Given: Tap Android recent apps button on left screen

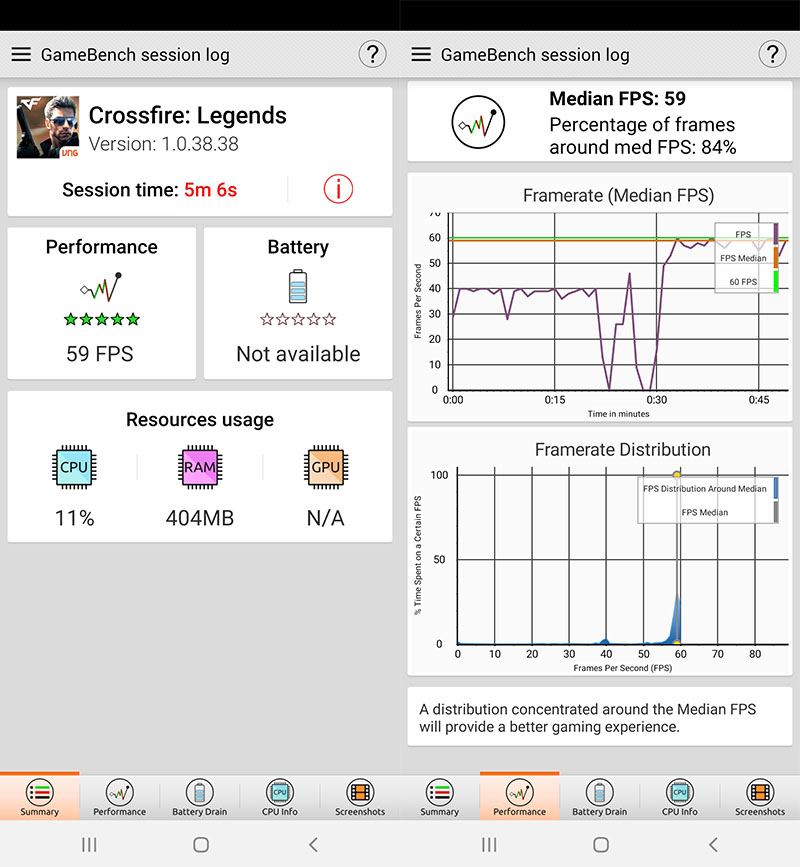Looking at the screenshot, I should pos(89,844).
